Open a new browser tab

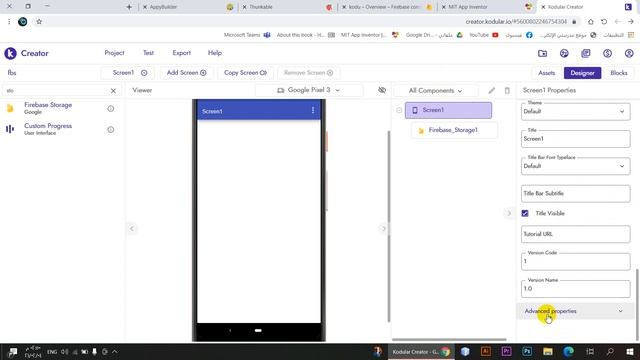pyautogui.click(x=129, y=7)
